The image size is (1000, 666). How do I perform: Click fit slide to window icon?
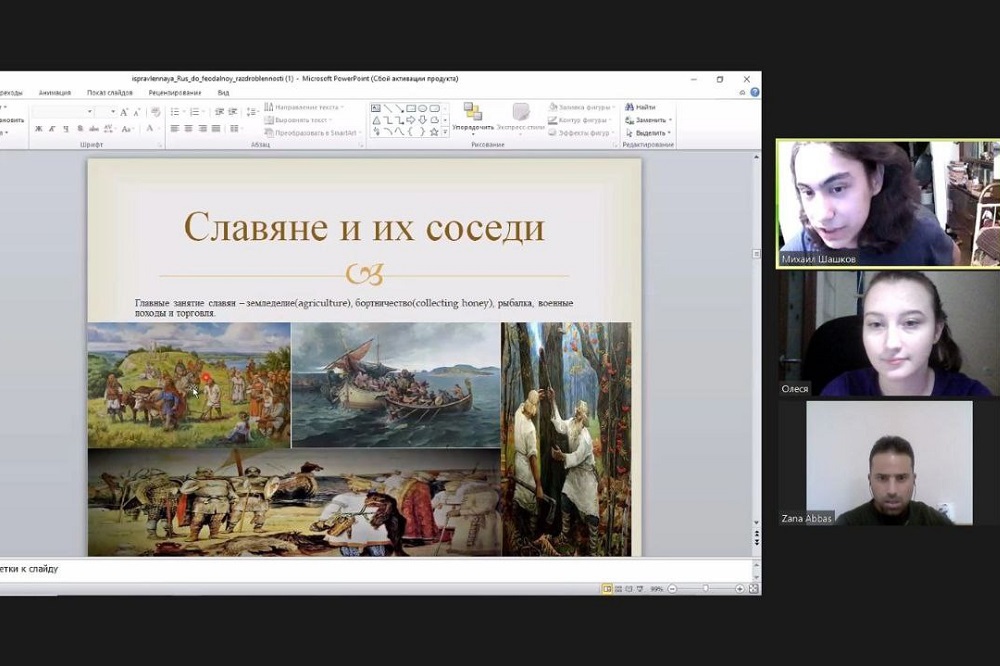(753, 589)
